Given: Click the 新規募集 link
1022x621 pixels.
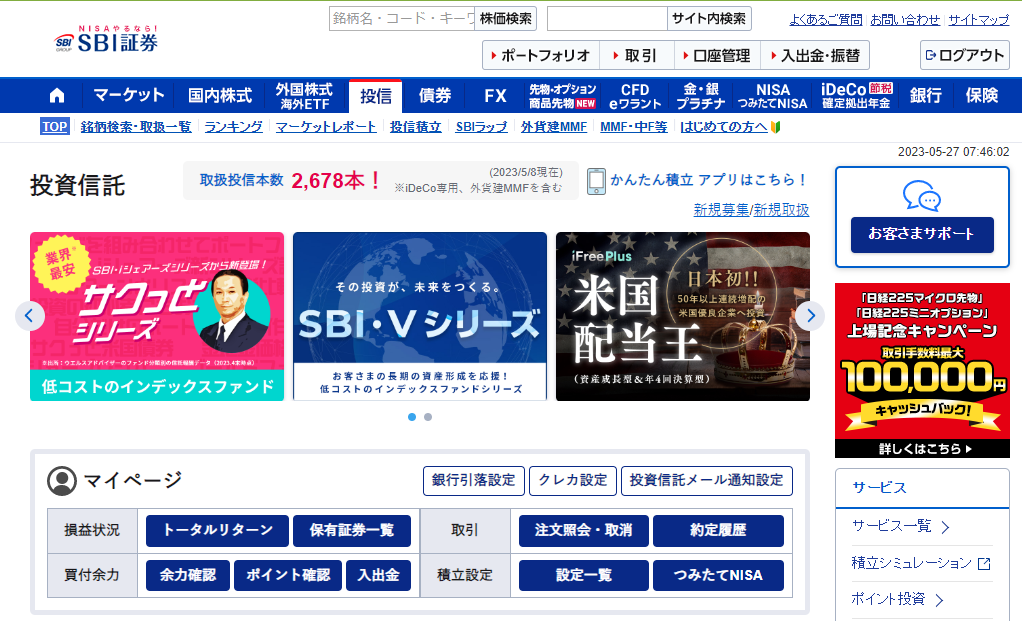Looking at the screenshot, I should pyautogui.click(x=722, y=210).
